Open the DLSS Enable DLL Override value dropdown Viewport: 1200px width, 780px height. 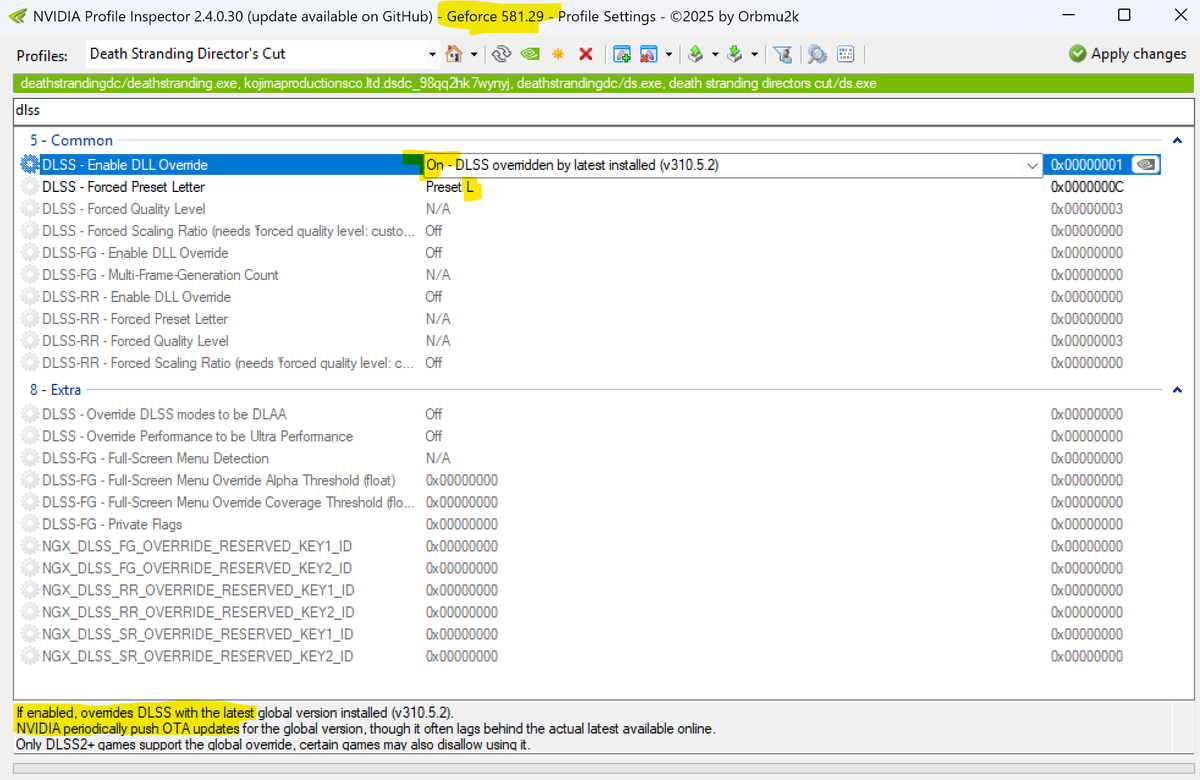(1032, 165)
